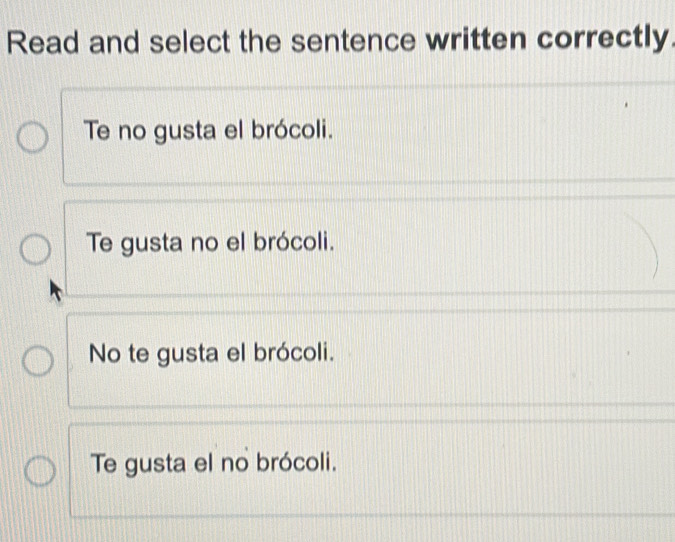Click the word "no" in the fourth answer
The image size is (675, 542).
click(x=236, y=465)
